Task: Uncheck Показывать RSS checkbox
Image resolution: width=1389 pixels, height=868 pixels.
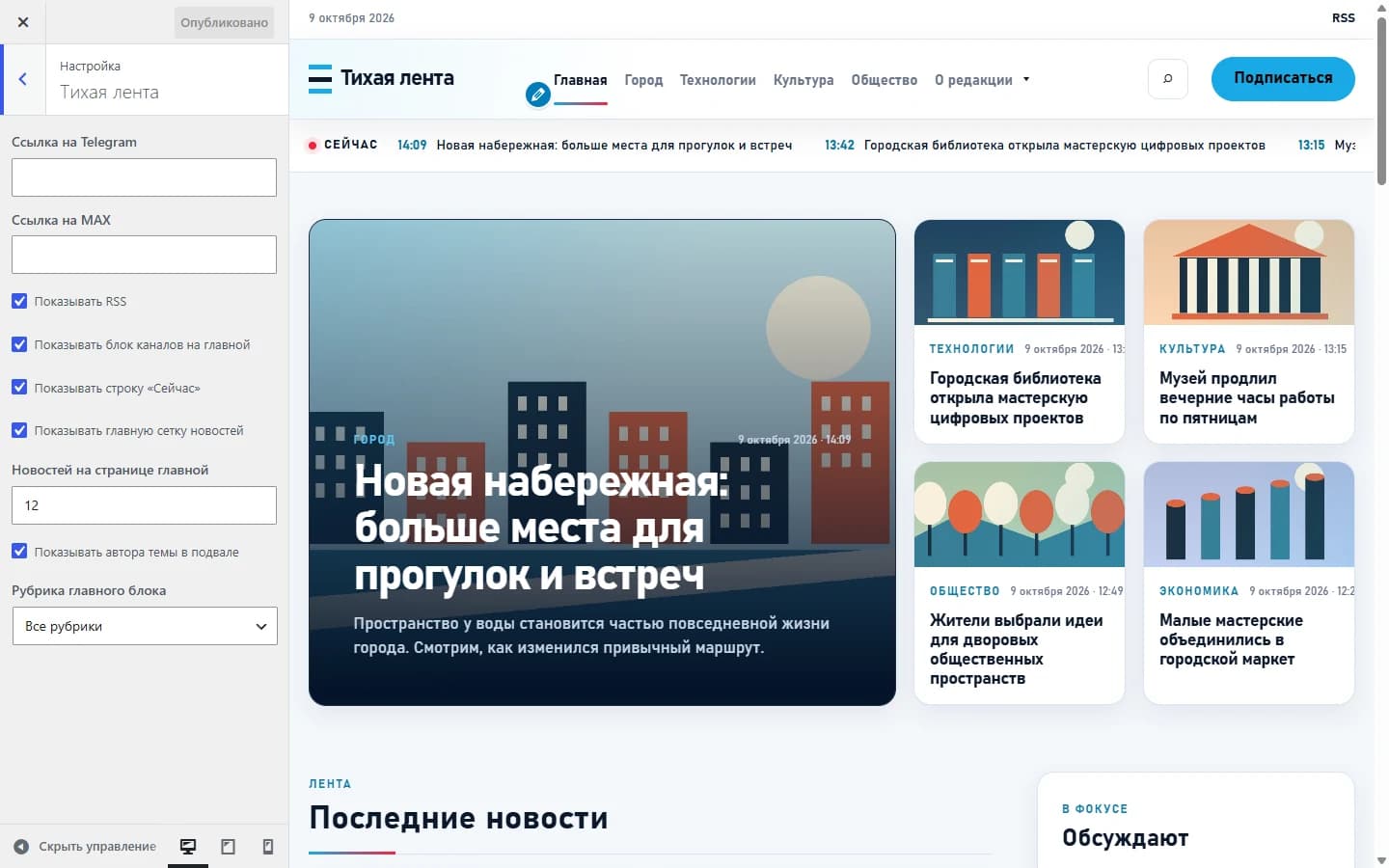Action: pyautogui.click(x=19, y=301)
